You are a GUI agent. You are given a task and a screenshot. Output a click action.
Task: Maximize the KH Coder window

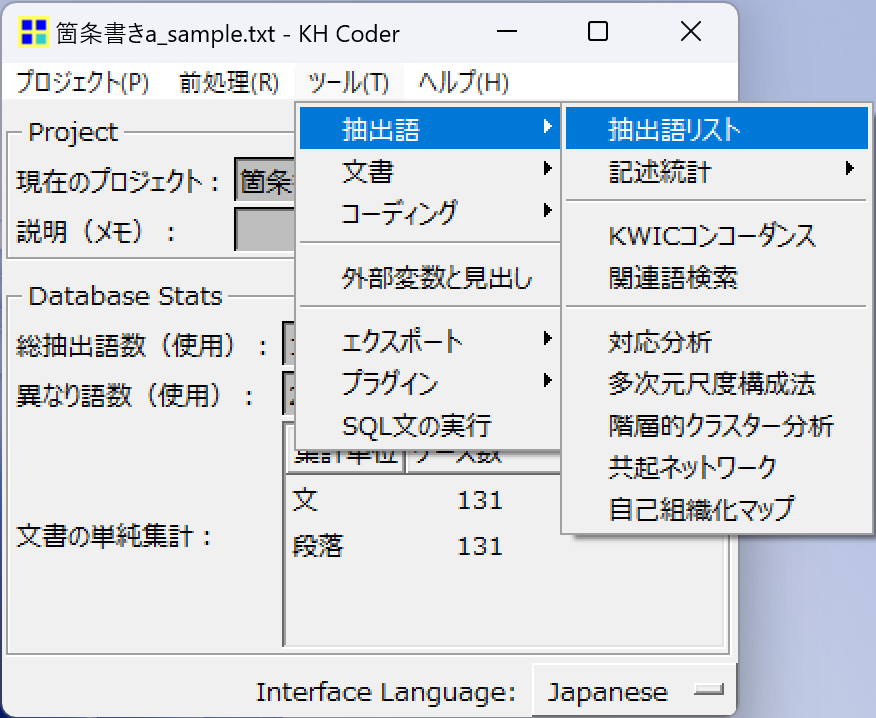pos(598,32)
